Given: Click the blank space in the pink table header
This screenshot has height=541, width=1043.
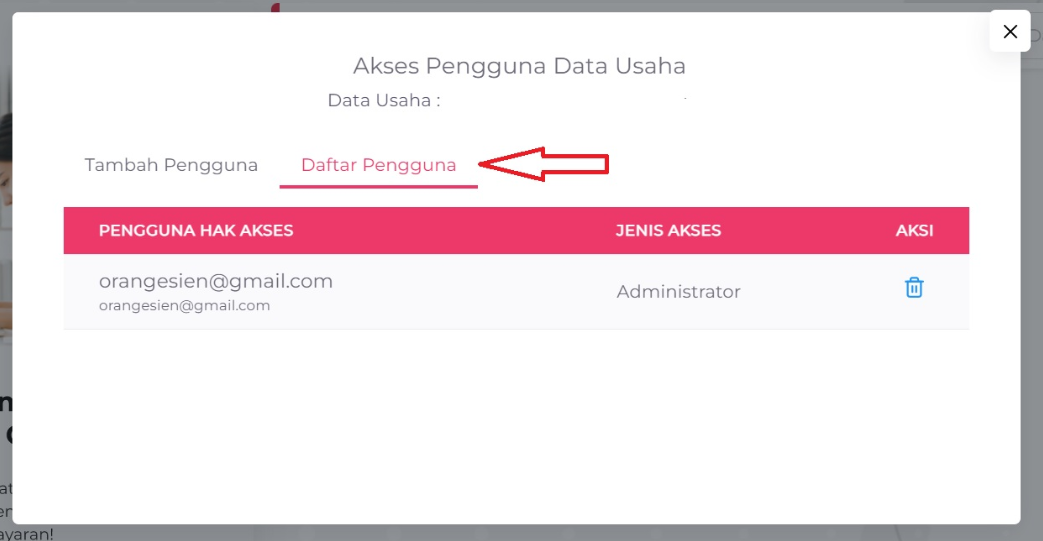Looking at the screenshot, I should (450, 231).
